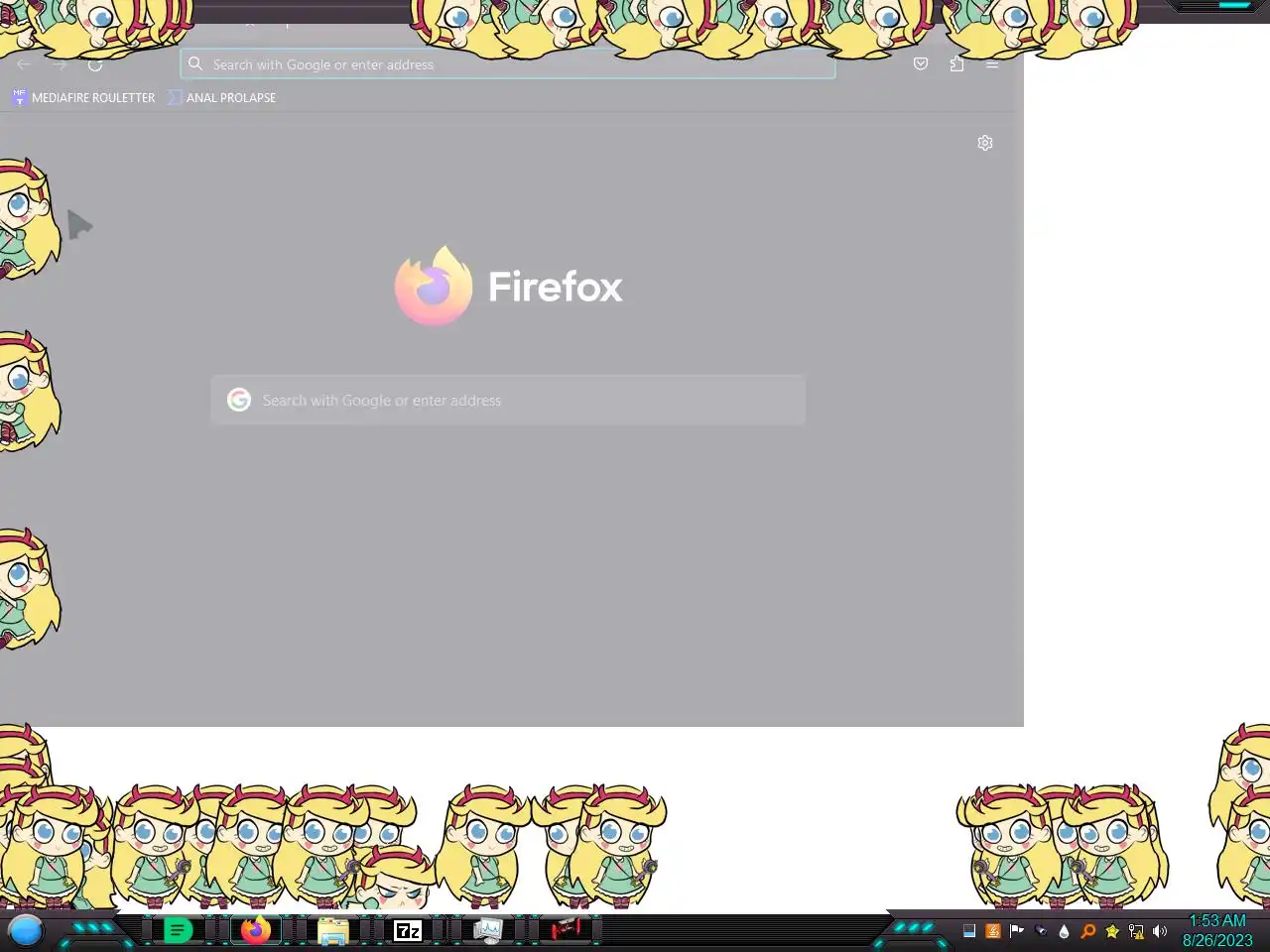Open the new tab personalize gear icon
1270x952 pixels.
pos(985,143)
